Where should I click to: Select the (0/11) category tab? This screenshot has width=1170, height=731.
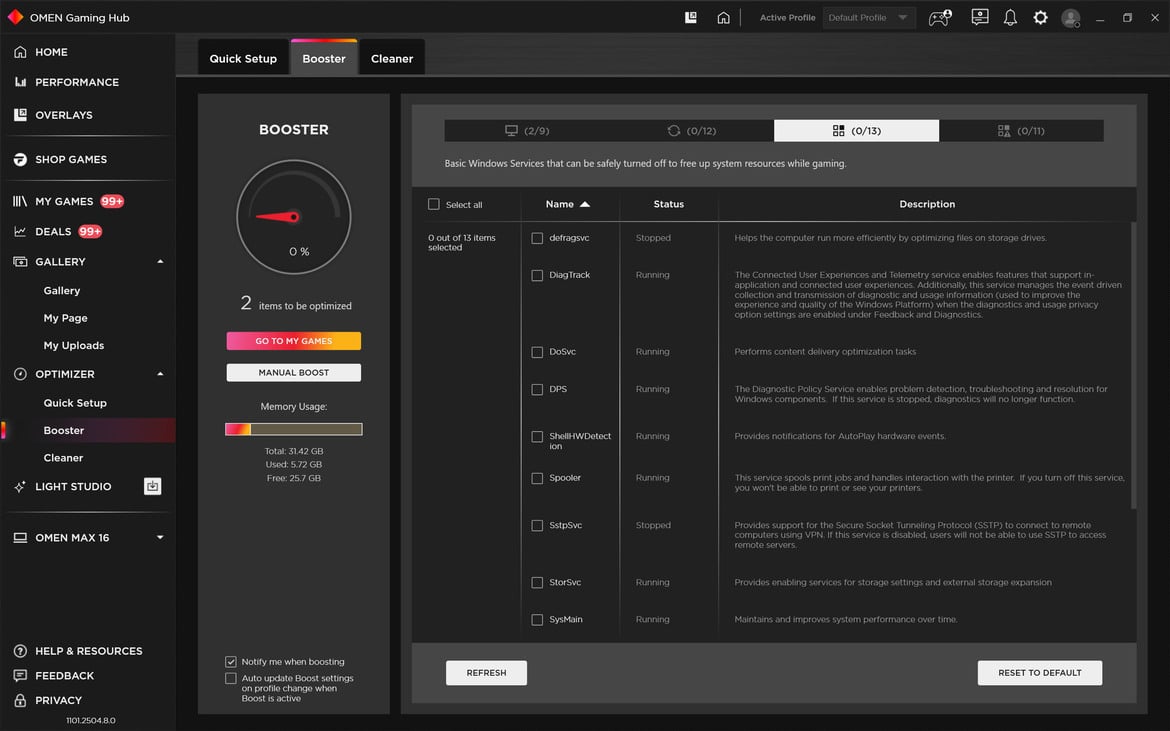pos(1022,131)
